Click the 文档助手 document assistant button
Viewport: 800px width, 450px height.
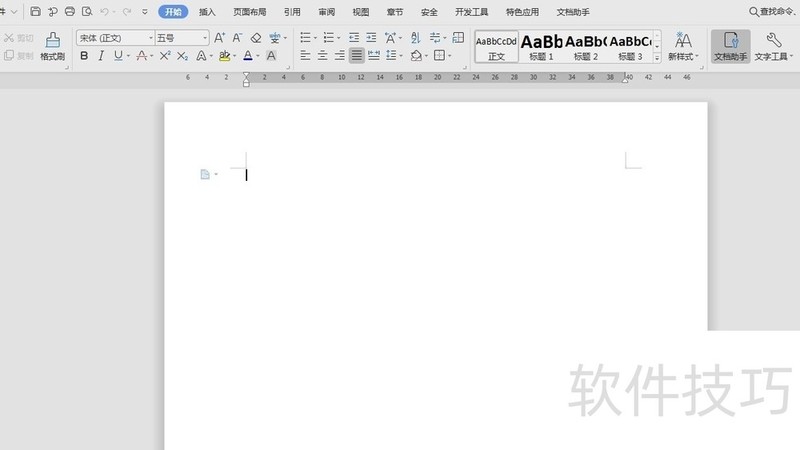731,46
